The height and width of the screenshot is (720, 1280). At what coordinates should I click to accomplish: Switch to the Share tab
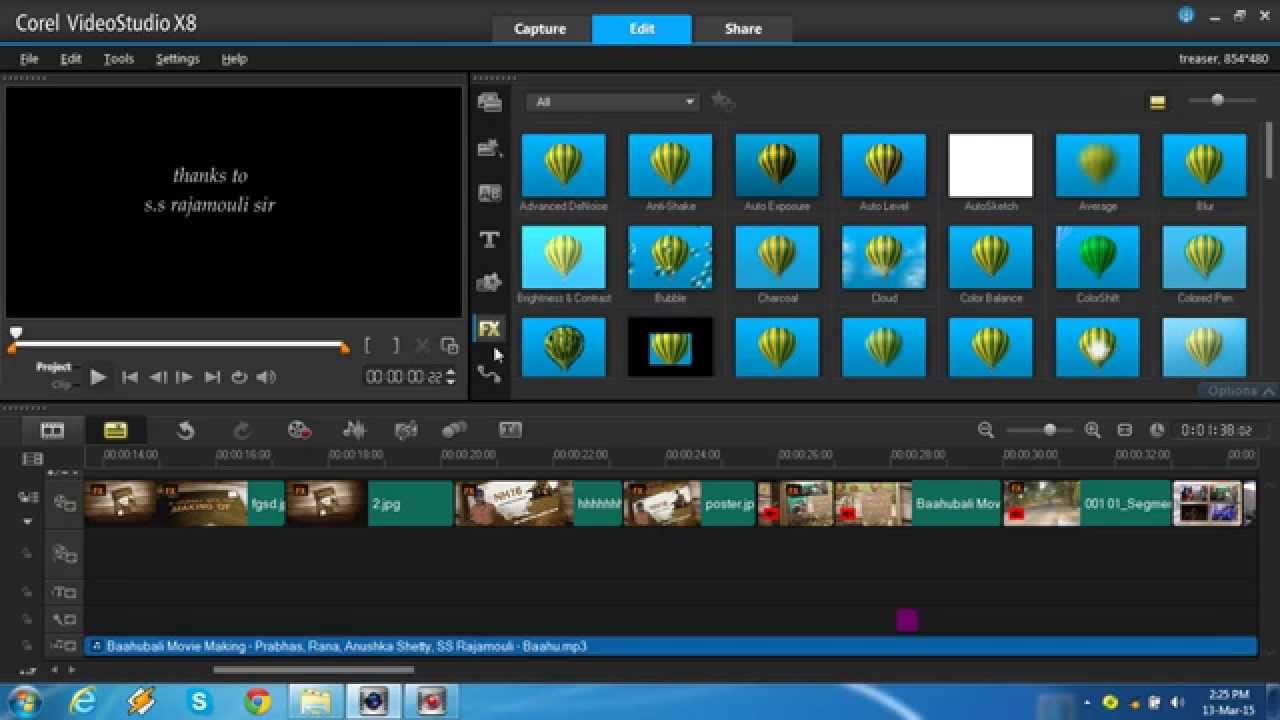click(x=743, y=29)
